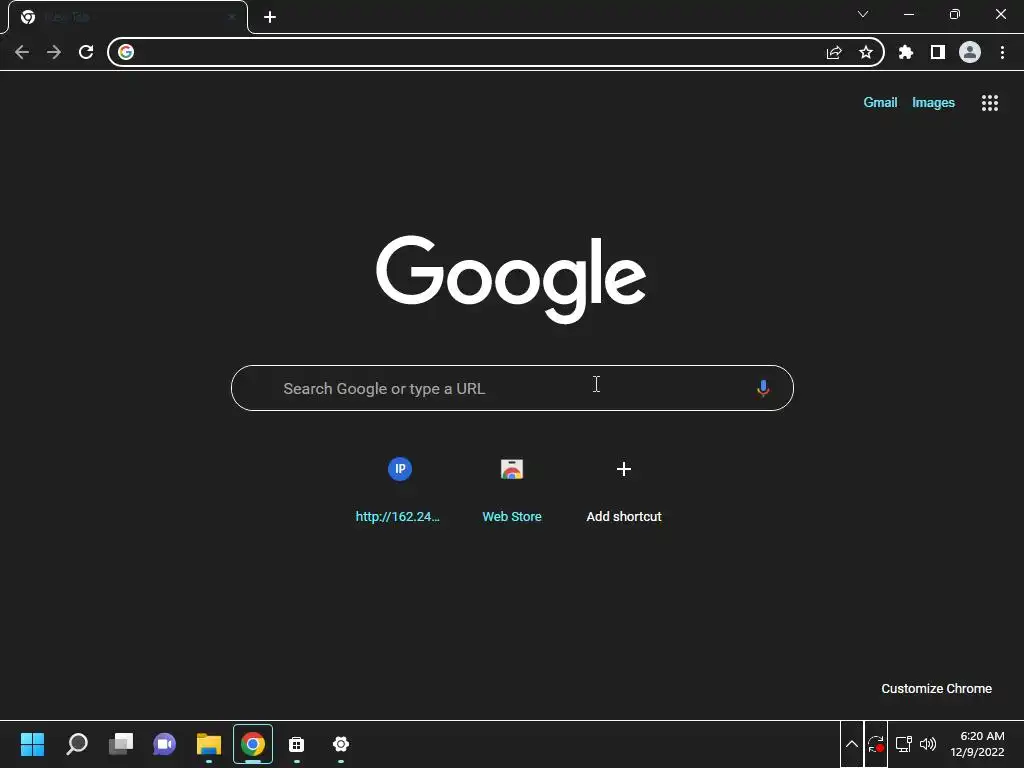Image resolution: width=1024 pixels, height=768 pixels.
Task: Click the Search Google or type a URL box
Action: pyautogui.click(x=512, y=388)
